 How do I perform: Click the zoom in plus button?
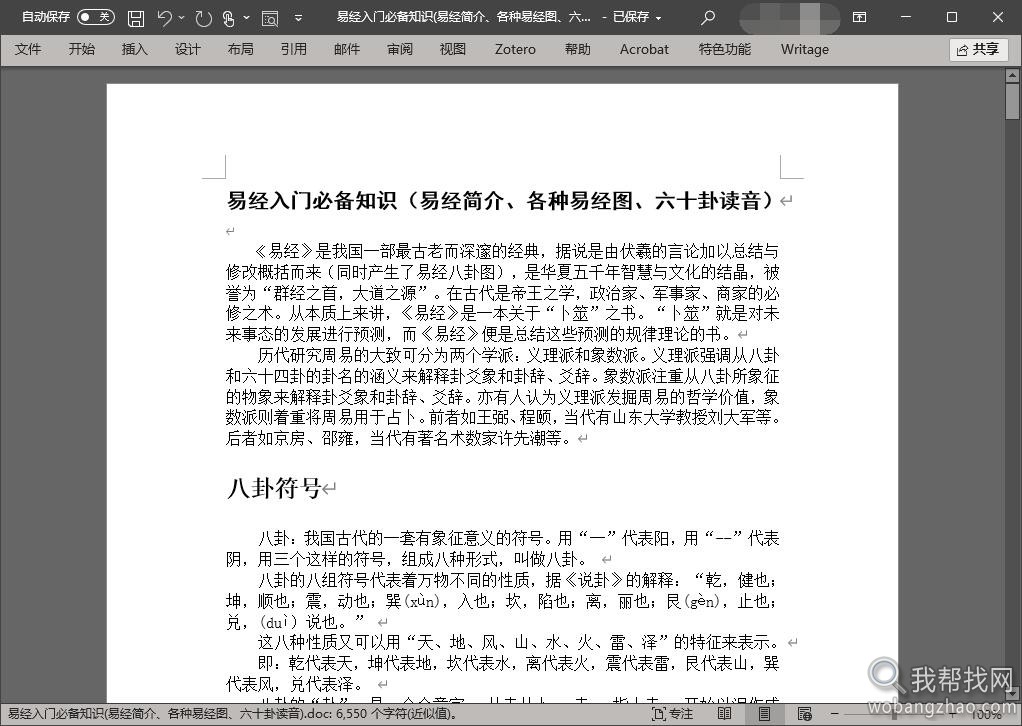coord(952,714)
